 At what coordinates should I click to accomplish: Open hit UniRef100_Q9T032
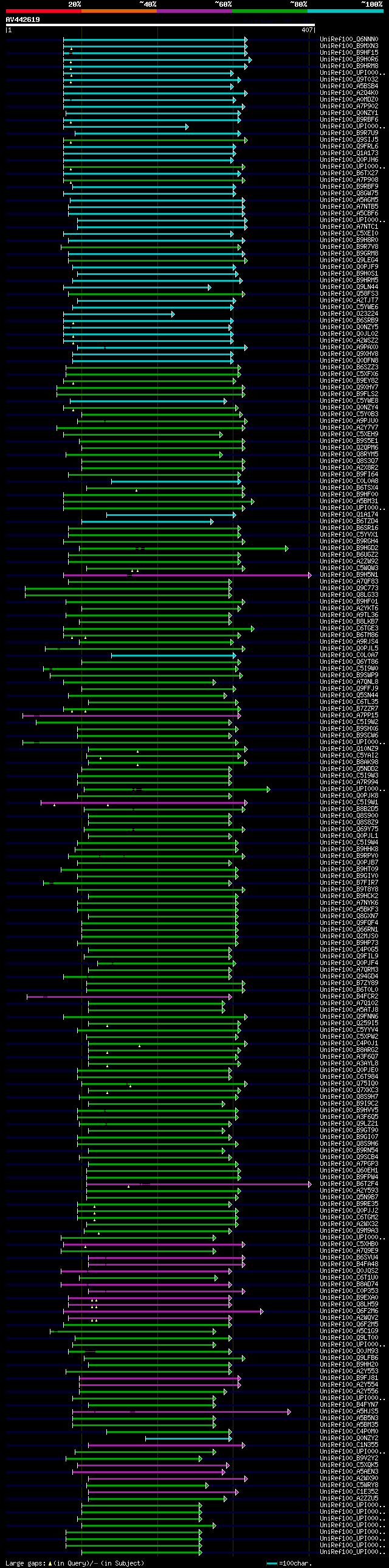(349, 80)
